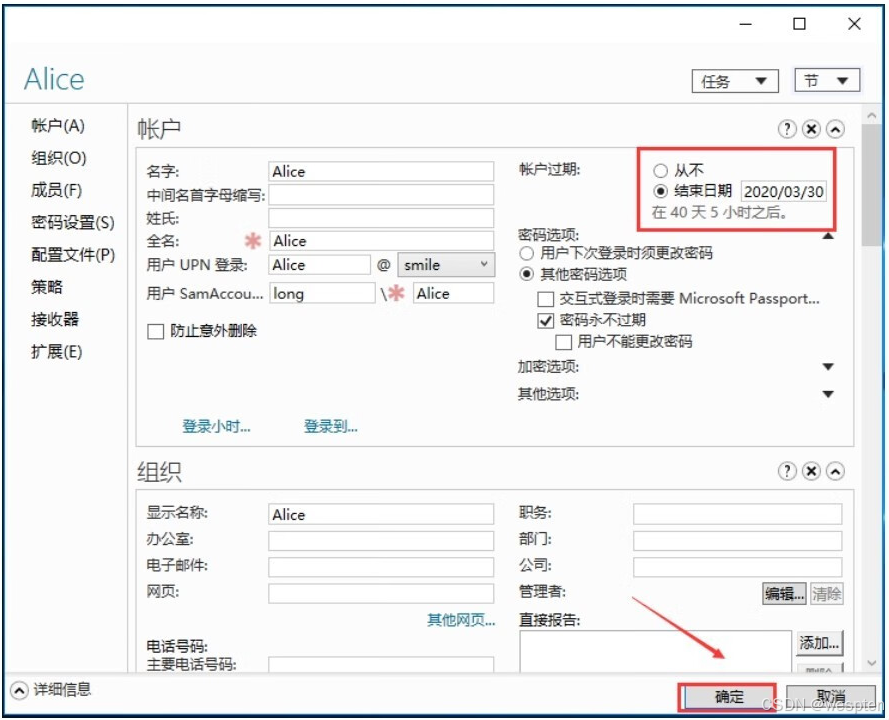Collapse 密码选项 section arrow
Image resolution: width=889 pixels, height=720 pixels.
click(x=828, y=236)
